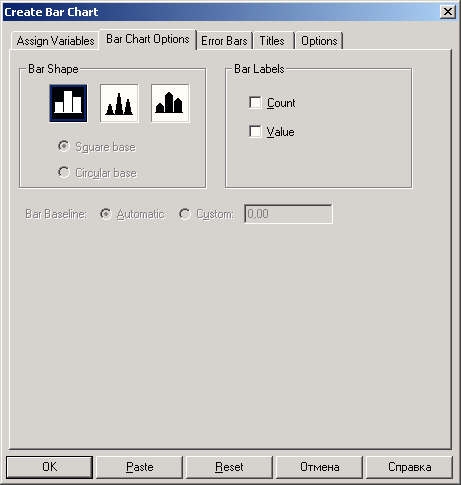The width and height of the screenshot is (461, 485).
Task: Pick the obelisk bar shape icon
Action: point(170,103)
